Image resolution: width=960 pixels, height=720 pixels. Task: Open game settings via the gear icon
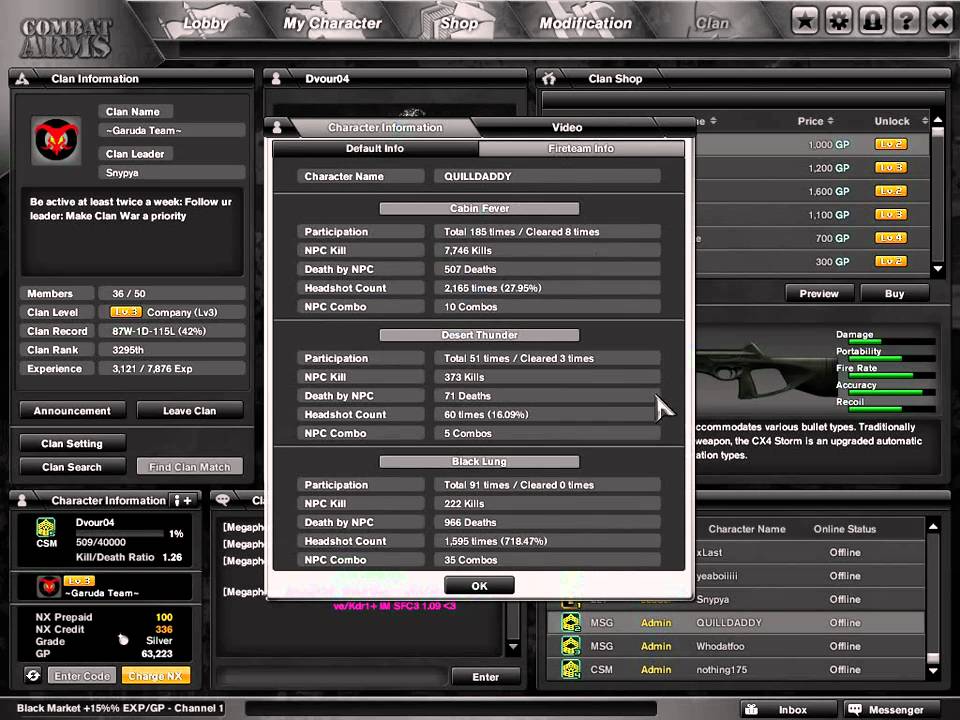839,21
